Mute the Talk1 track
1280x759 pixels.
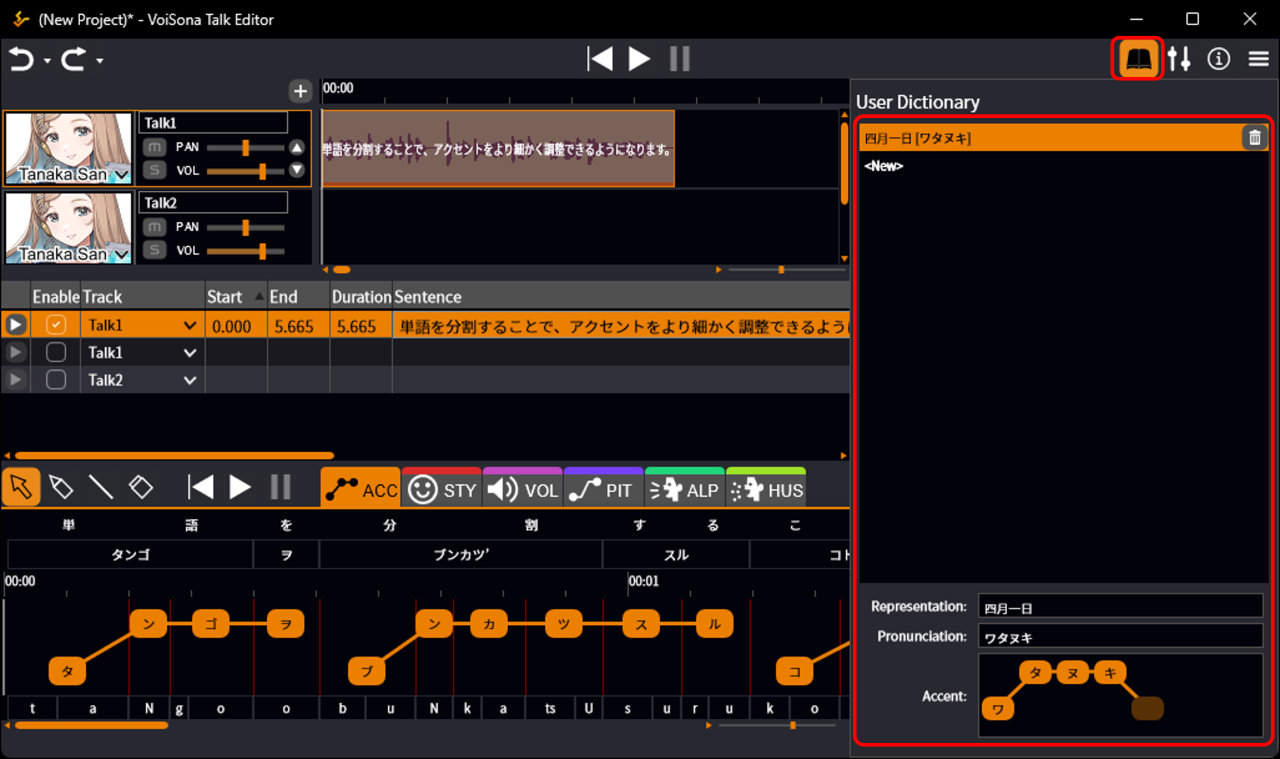(x=154, y=147)
